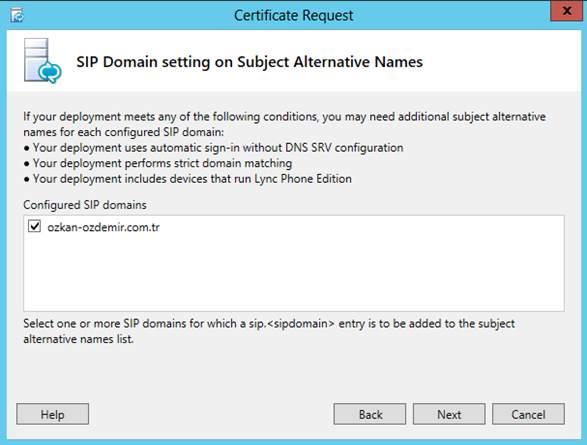Proceed with the Next button
The width and height of the screenshot is (587, 445).
coord(449,414)
